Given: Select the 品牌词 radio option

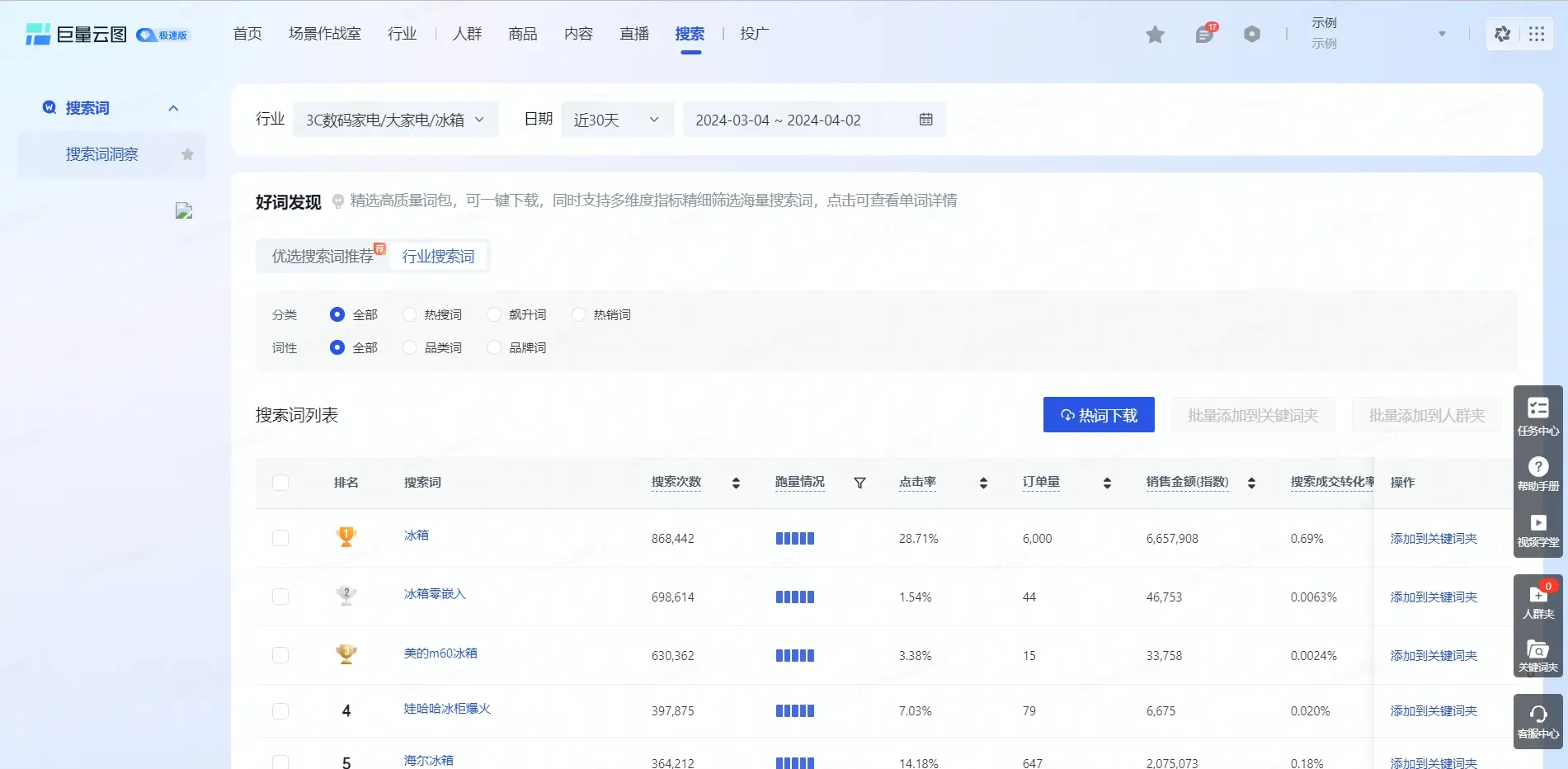Looking at the screenshot, I should [494, 347].
